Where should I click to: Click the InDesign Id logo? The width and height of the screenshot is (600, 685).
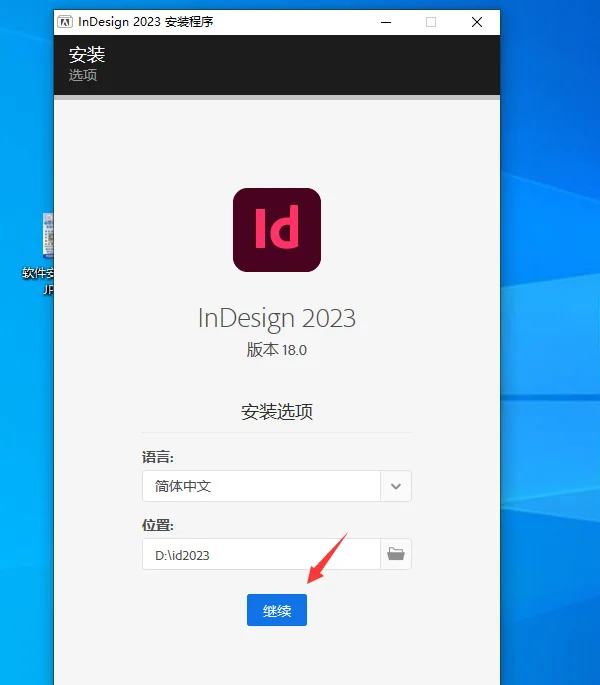pyautogui.click(x=277, y=230)
